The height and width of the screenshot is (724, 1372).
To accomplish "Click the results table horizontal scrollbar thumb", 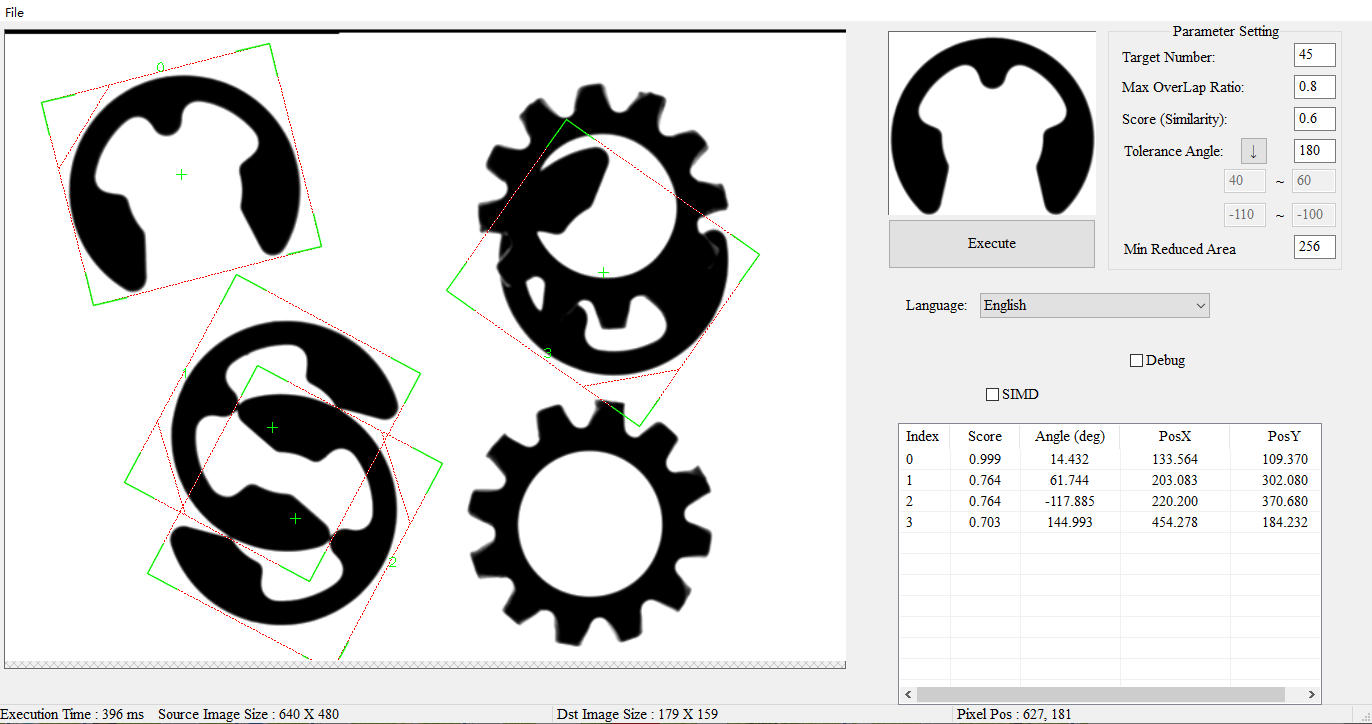I will [1100, 694].
